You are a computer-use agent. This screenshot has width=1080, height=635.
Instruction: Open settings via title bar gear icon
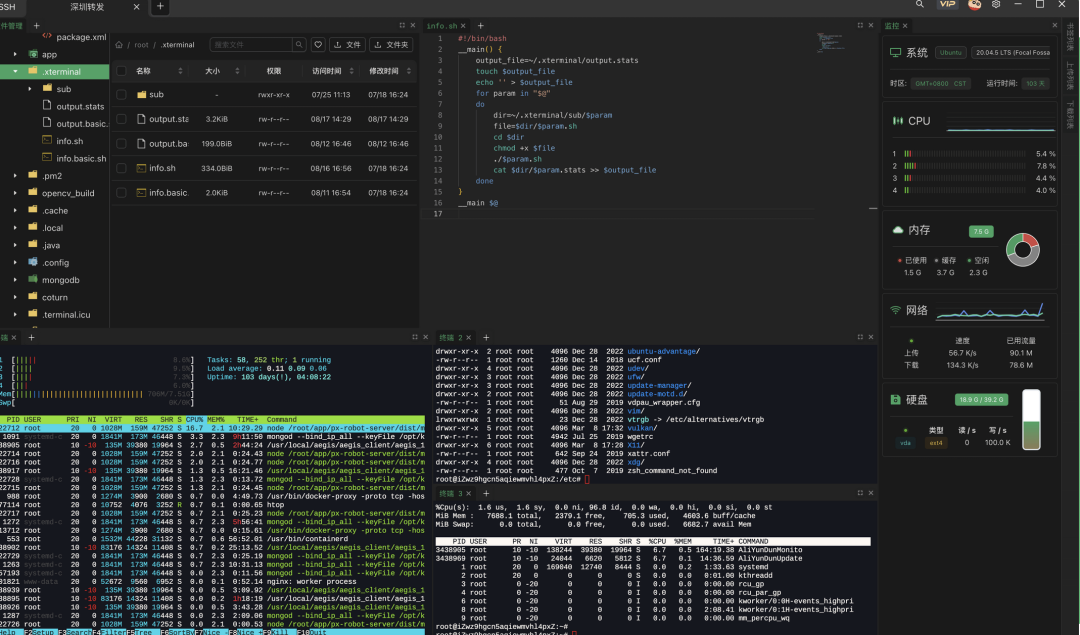[996, 4]
